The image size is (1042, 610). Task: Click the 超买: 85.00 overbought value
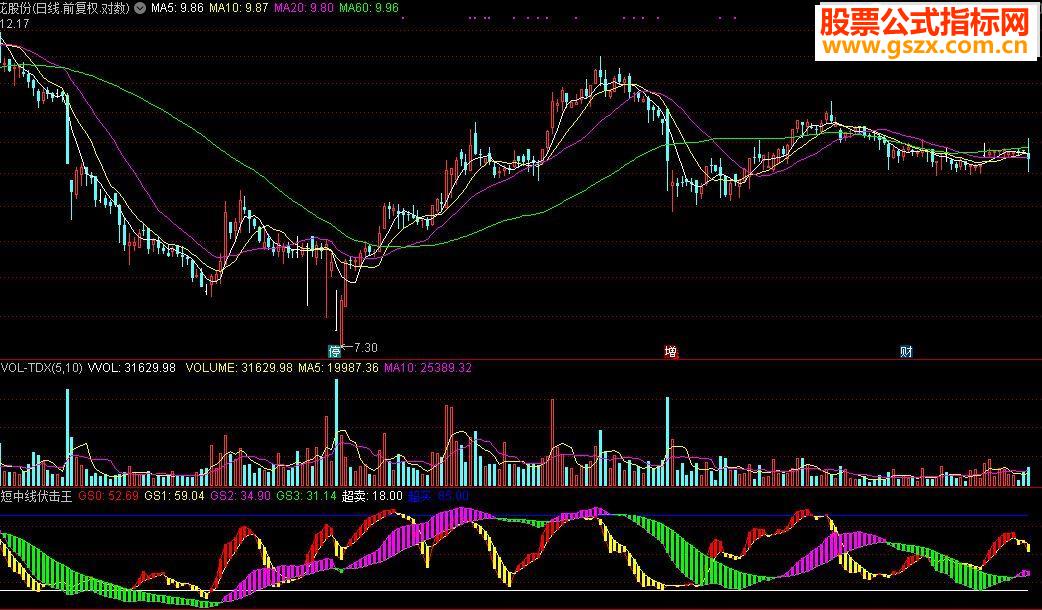coord(438,496)
